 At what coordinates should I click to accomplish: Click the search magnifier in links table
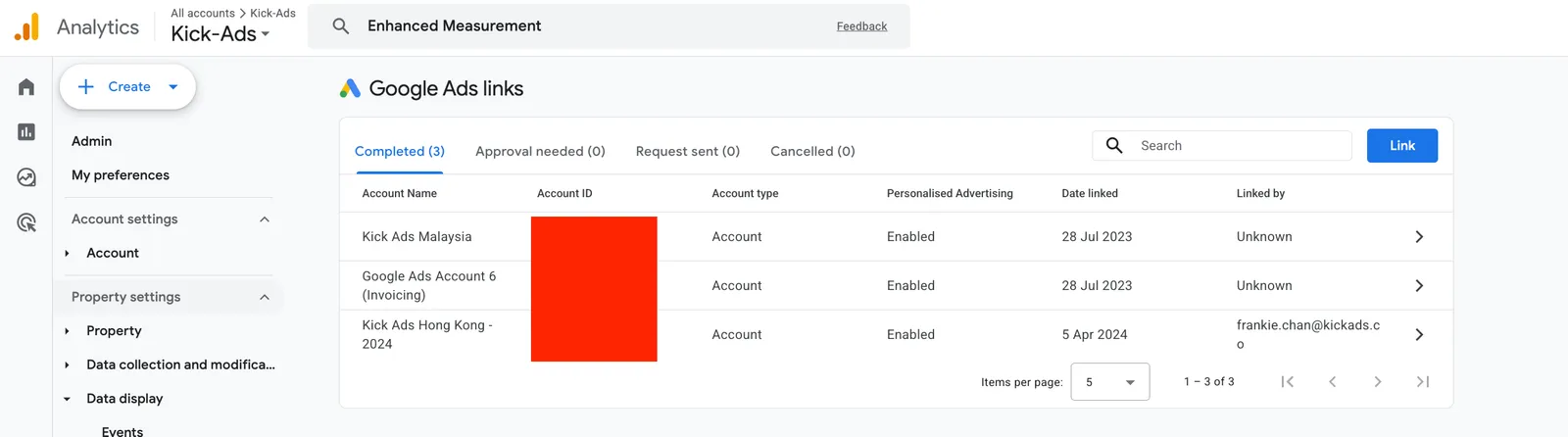(x=1114, y=145)
